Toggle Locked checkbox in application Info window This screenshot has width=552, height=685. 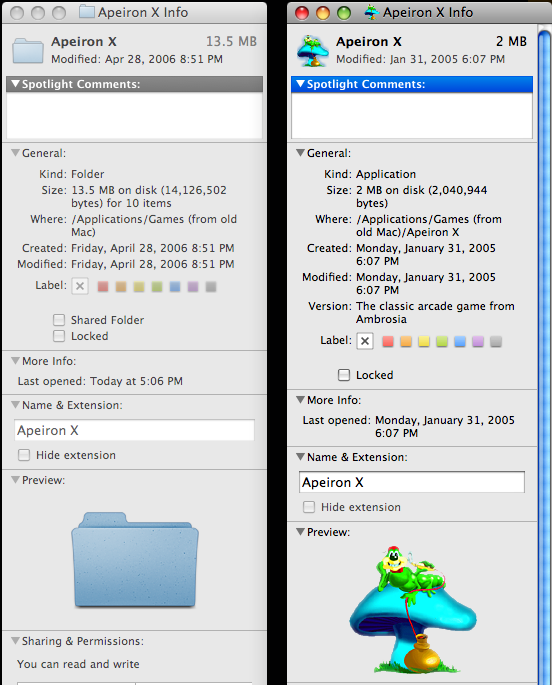(344, 375)
